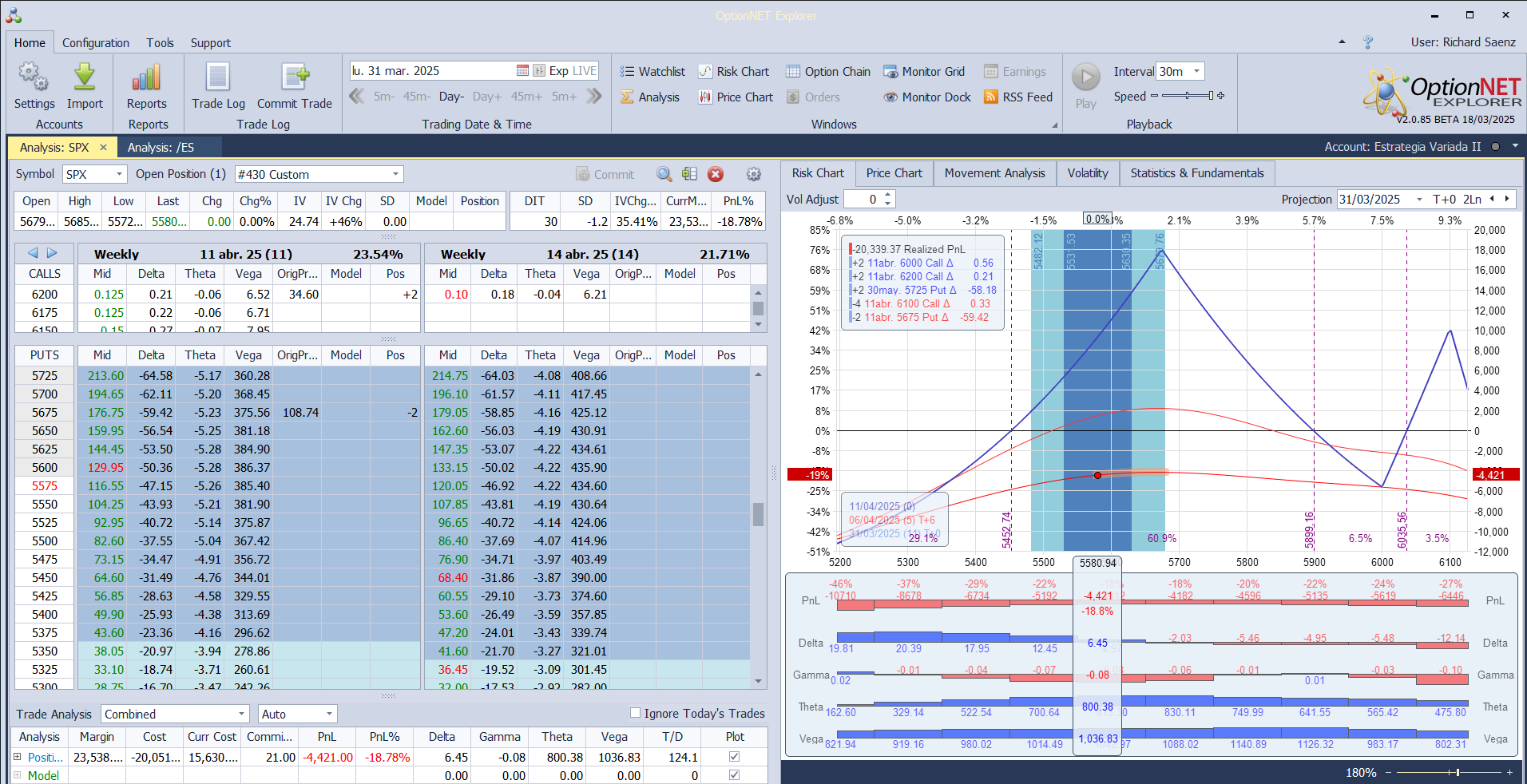The image size is (1527, 784).
Task: Open the Risk Chart window icon
Action: tap(705, 72)
